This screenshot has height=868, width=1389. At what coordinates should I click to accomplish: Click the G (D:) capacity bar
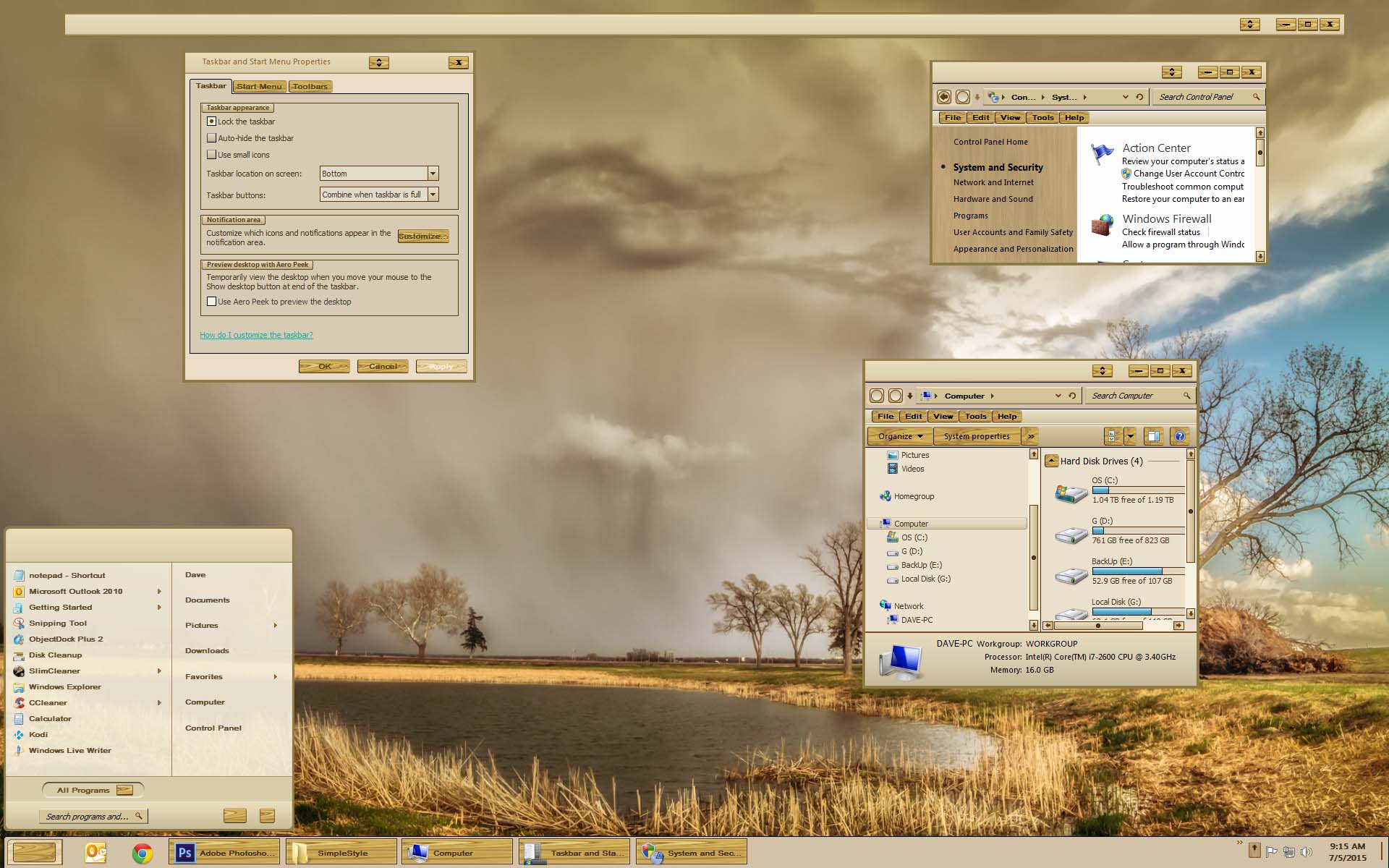(1137, 530)
